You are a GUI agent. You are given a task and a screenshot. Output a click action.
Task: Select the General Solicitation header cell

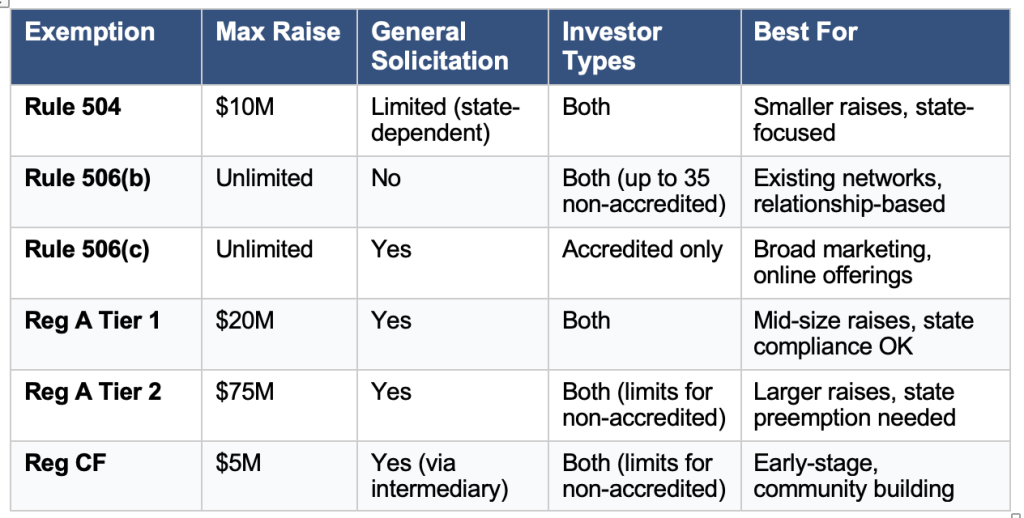click(x=440, y=46)
